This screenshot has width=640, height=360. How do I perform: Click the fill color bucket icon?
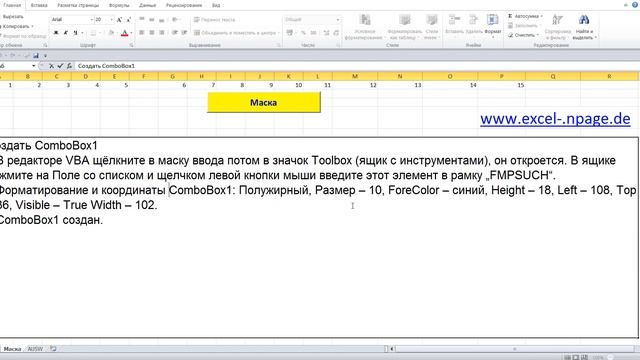[111, 33]
